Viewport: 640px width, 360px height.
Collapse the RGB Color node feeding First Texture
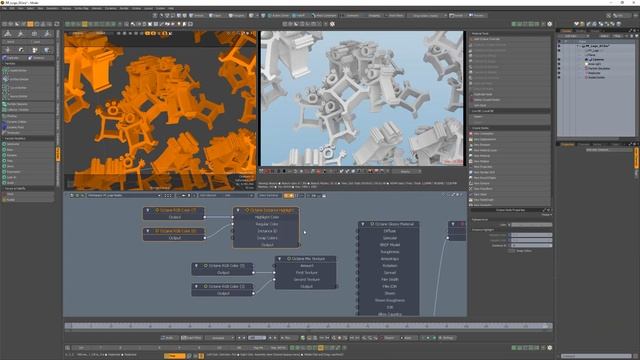click(196, 266)
